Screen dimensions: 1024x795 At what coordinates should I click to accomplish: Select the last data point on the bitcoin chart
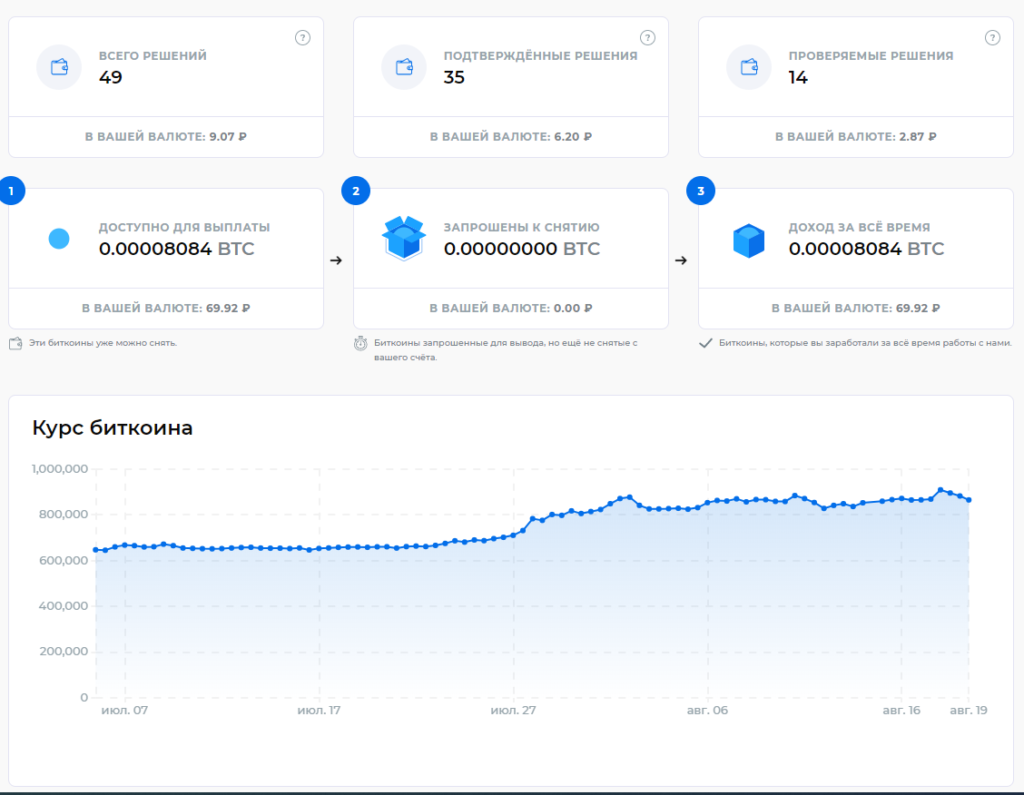pos(968,500)
